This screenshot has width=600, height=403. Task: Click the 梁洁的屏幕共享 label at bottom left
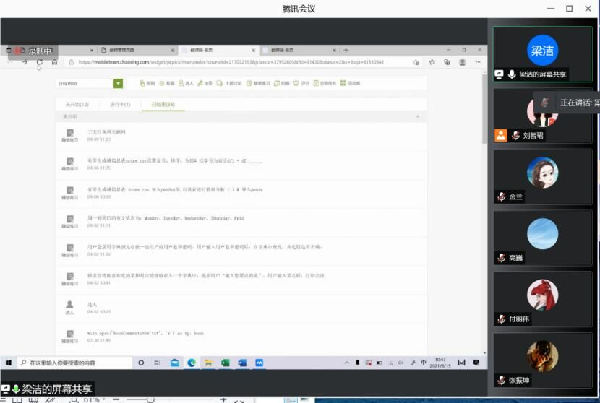pyautogui.click(x=58, y=389)
